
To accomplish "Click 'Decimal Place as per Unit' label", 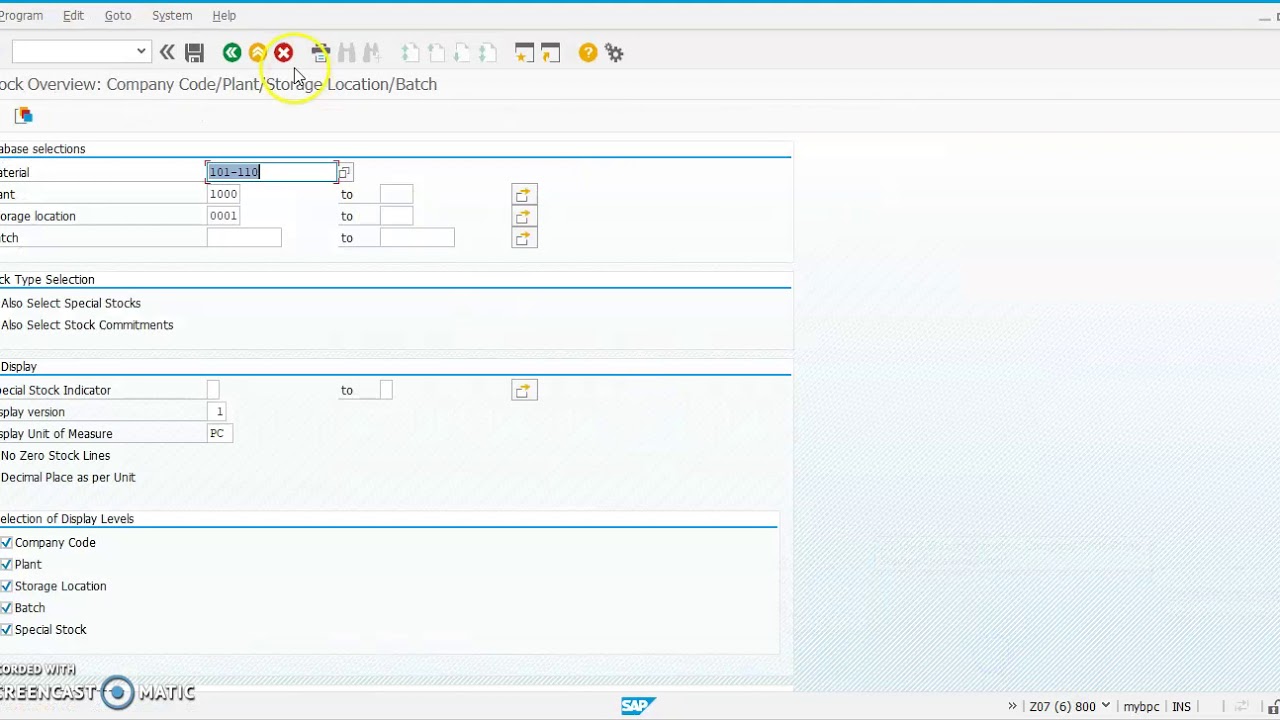I will [68, 477].
